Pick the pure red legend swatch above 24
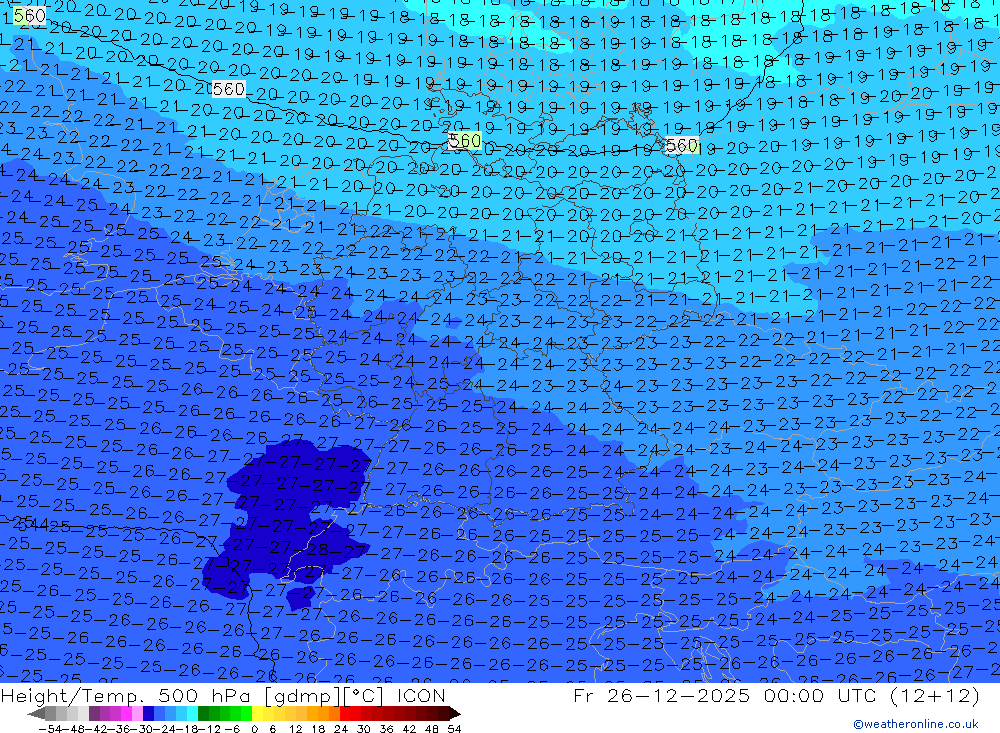Screen dimensions: 1000x733 pos(345,713)
